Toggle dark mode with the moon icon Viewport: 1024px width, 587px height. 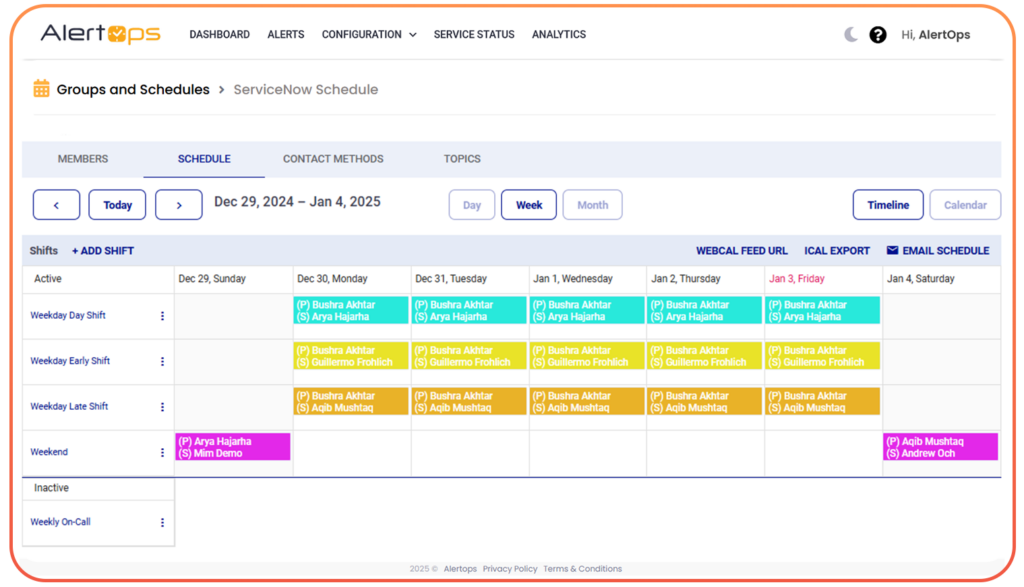(x=849, y=33)
